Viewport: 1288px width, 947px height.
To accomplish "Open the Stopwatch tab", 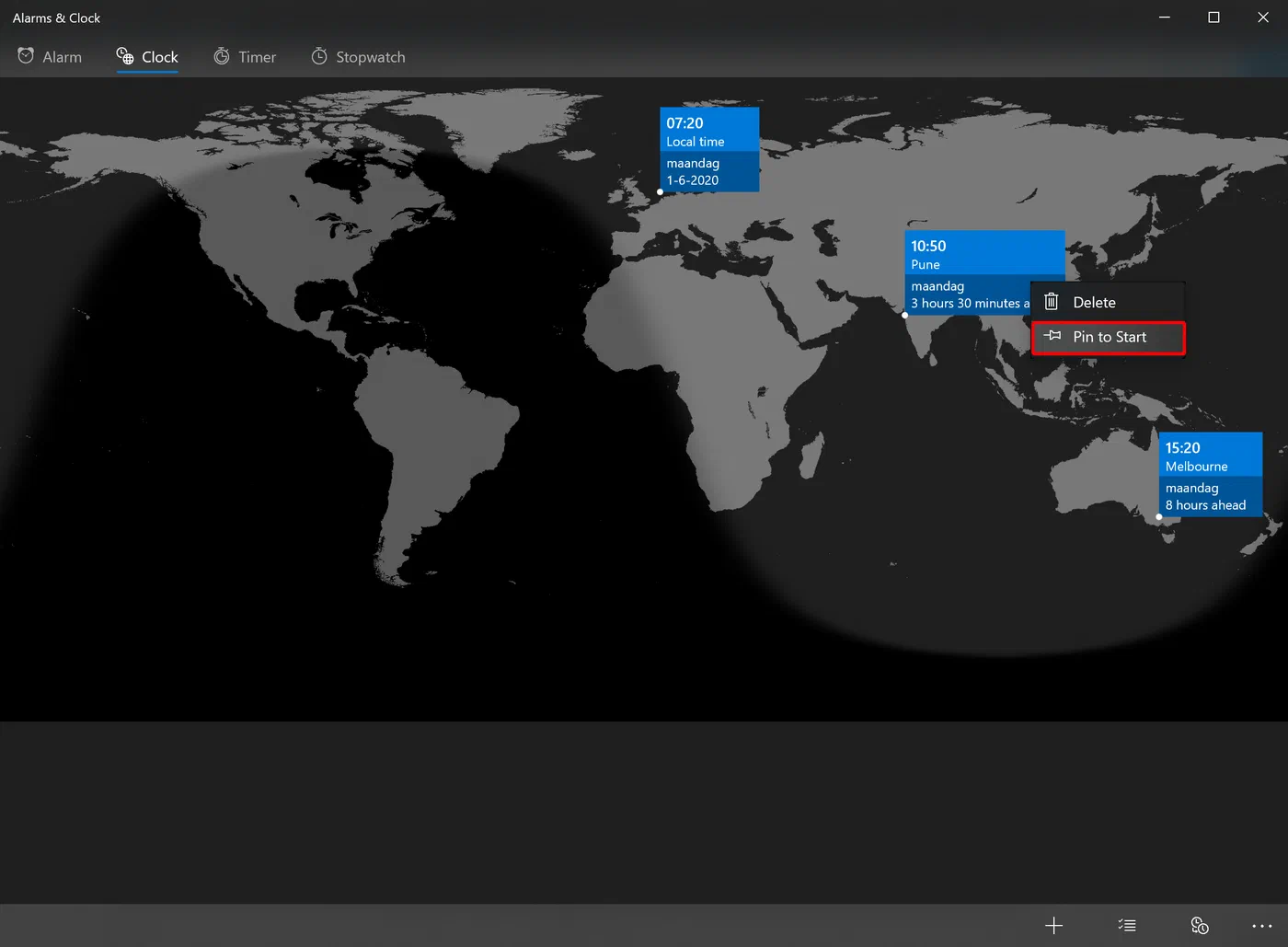I will 358,57.
